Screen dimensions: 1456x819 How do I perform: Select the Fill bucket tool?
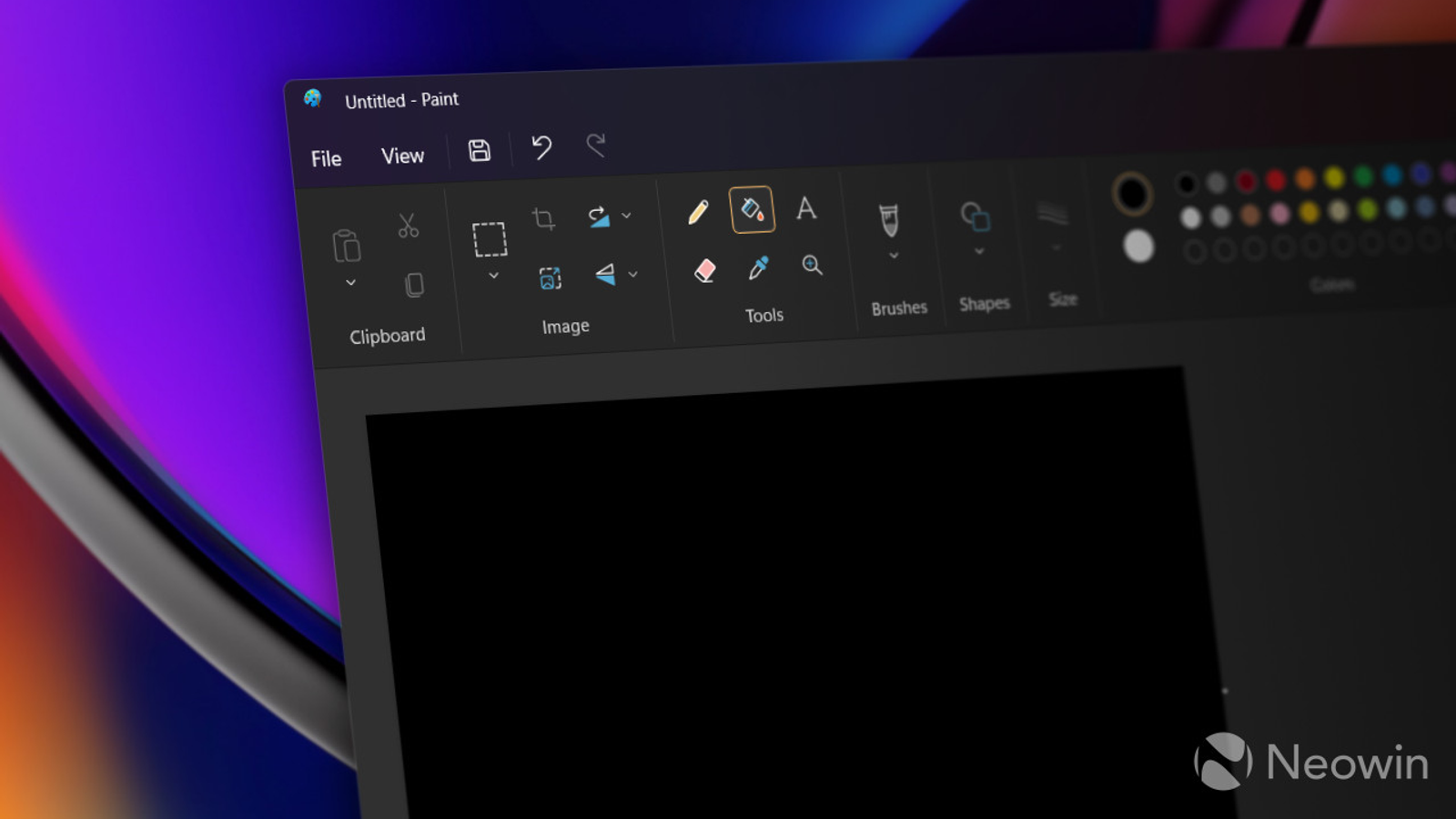click(x=752, y=209)
